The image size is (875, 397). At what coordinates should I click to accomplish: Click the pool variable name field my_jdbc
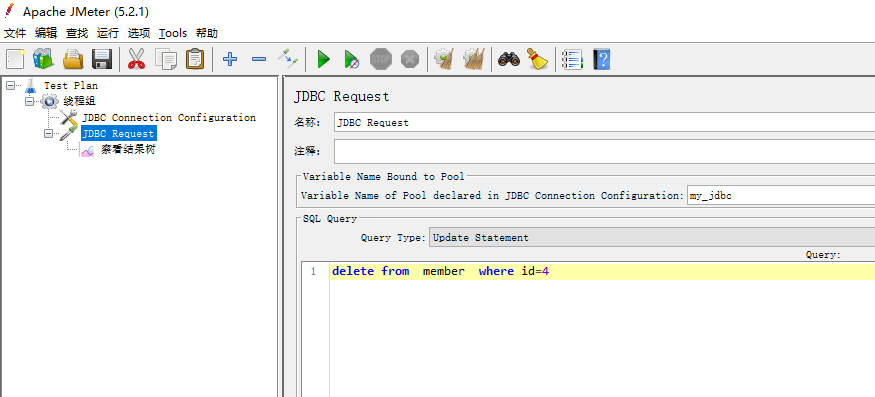point(781,196)
